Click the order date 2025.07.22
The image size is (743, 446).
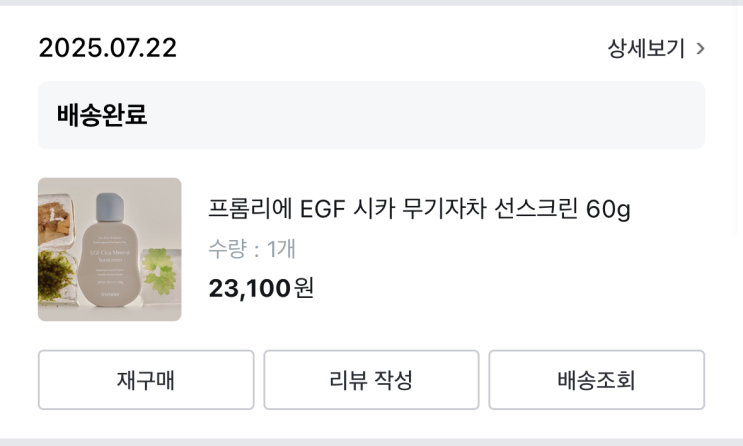tap(107, 48)
